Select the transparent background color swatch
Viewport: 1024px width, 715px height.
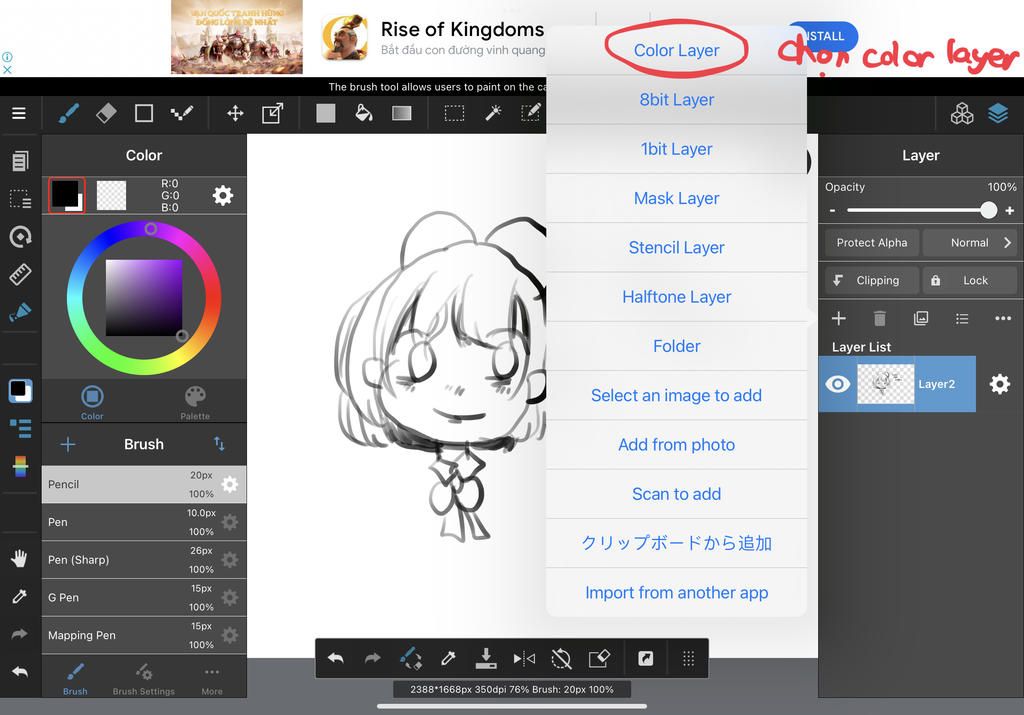point(111,195)
